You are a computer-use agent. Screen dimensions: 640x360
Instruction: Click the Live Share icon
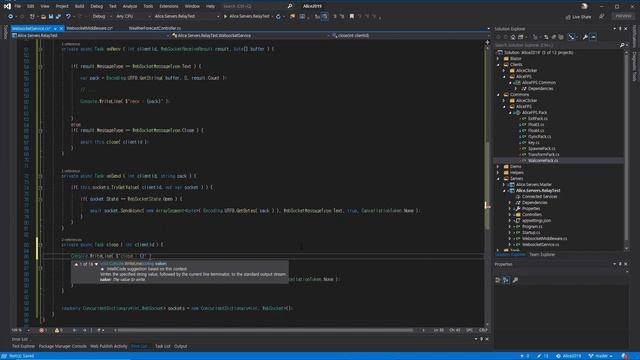568,17
